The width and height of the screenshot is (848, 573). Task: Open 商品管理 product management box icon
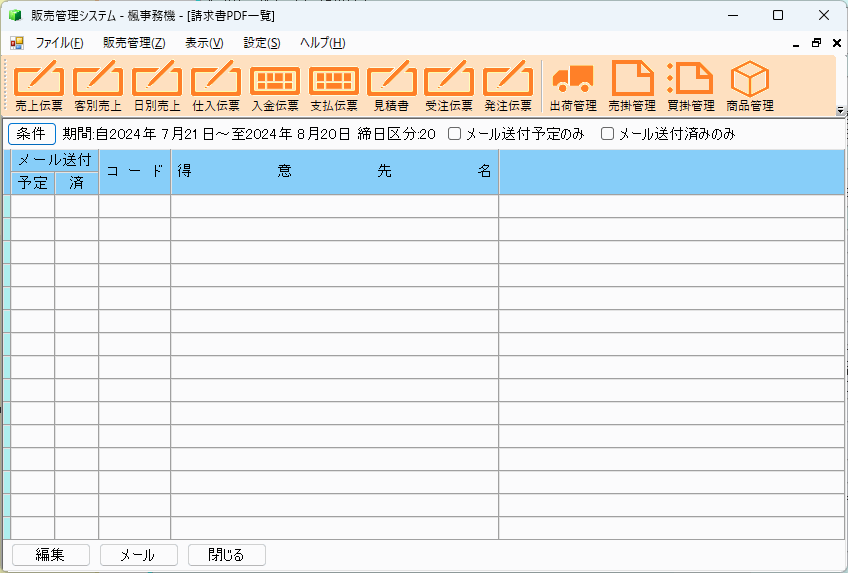[750, 86]
